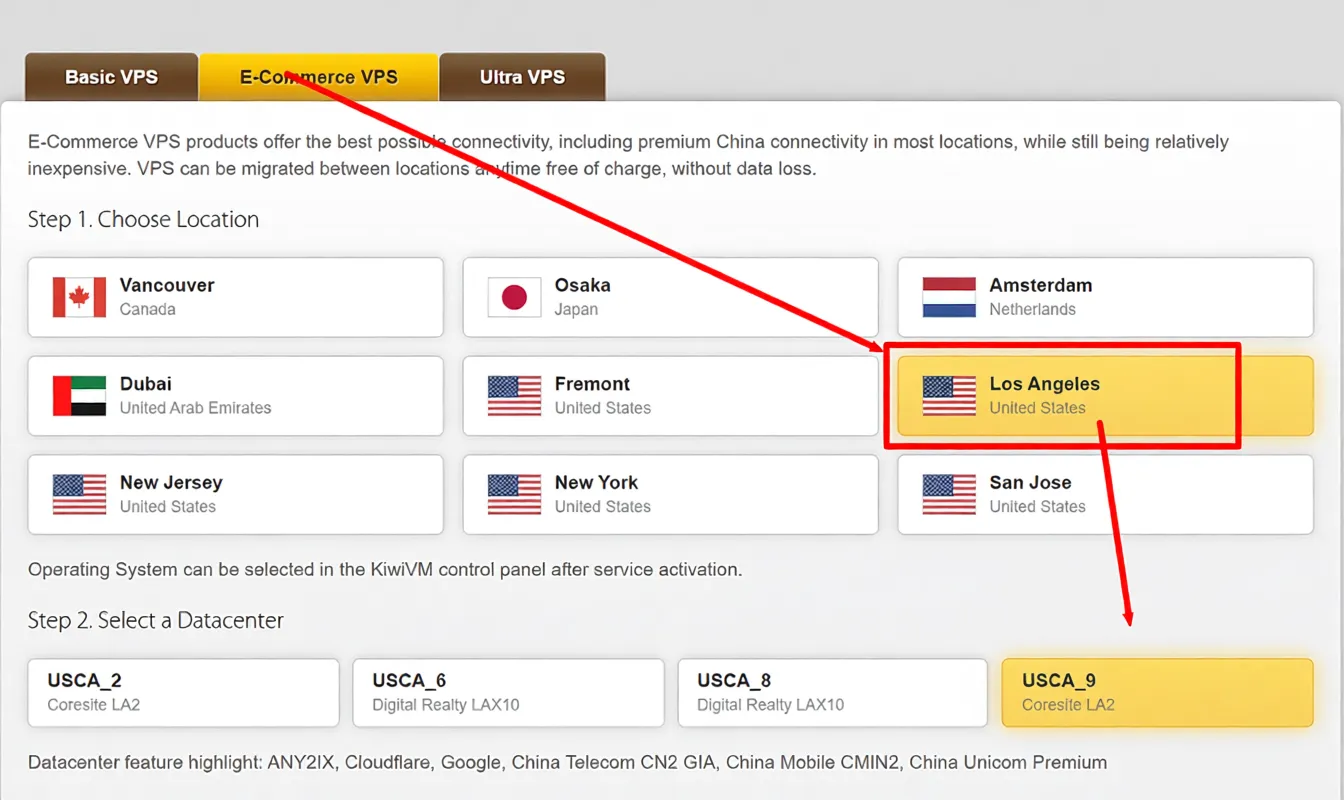
Task: Select the Fremont location card
Action: coord(670,396)
